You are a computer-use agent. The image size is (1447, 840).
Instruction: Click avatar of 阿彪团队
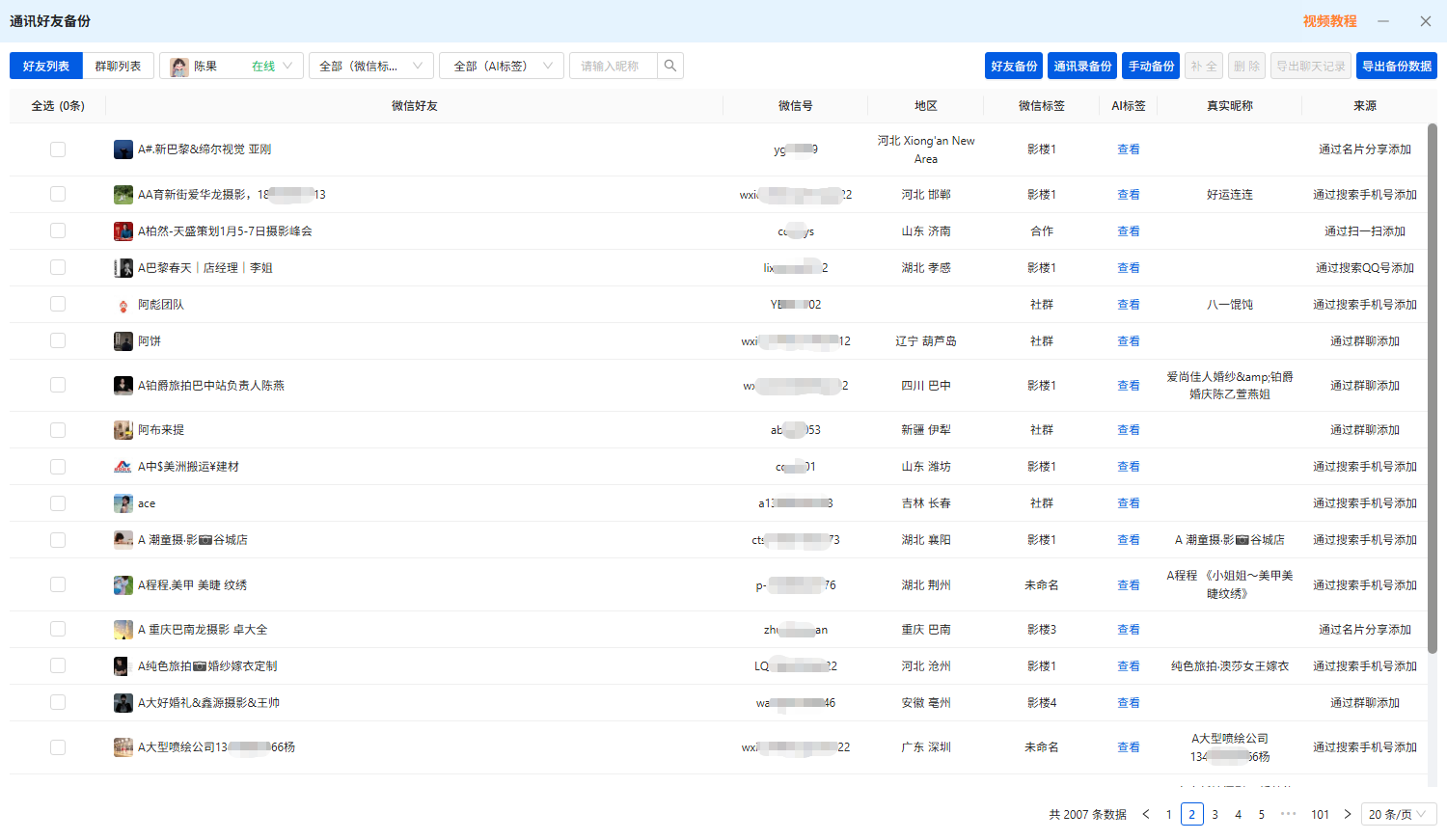point(123,305)
